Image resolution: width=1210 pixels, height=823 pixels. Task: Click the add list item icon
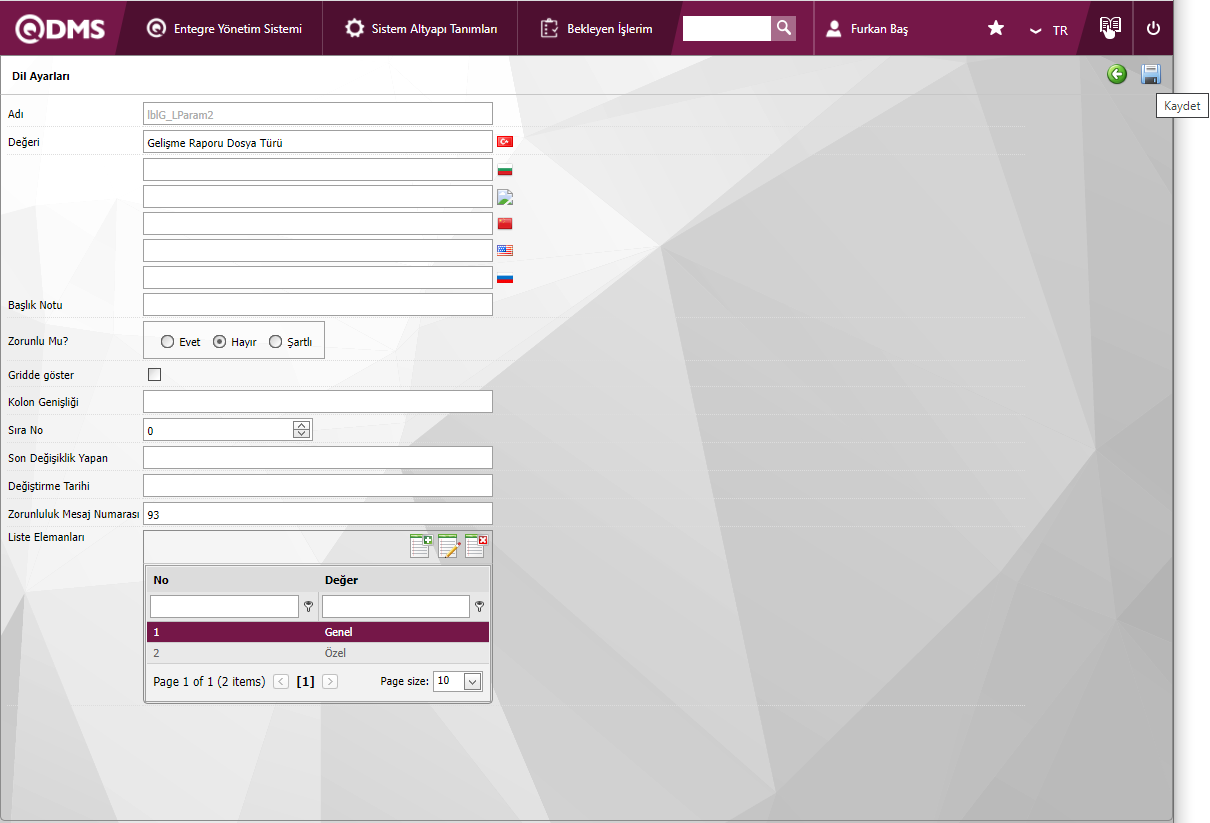click(421, 546)
